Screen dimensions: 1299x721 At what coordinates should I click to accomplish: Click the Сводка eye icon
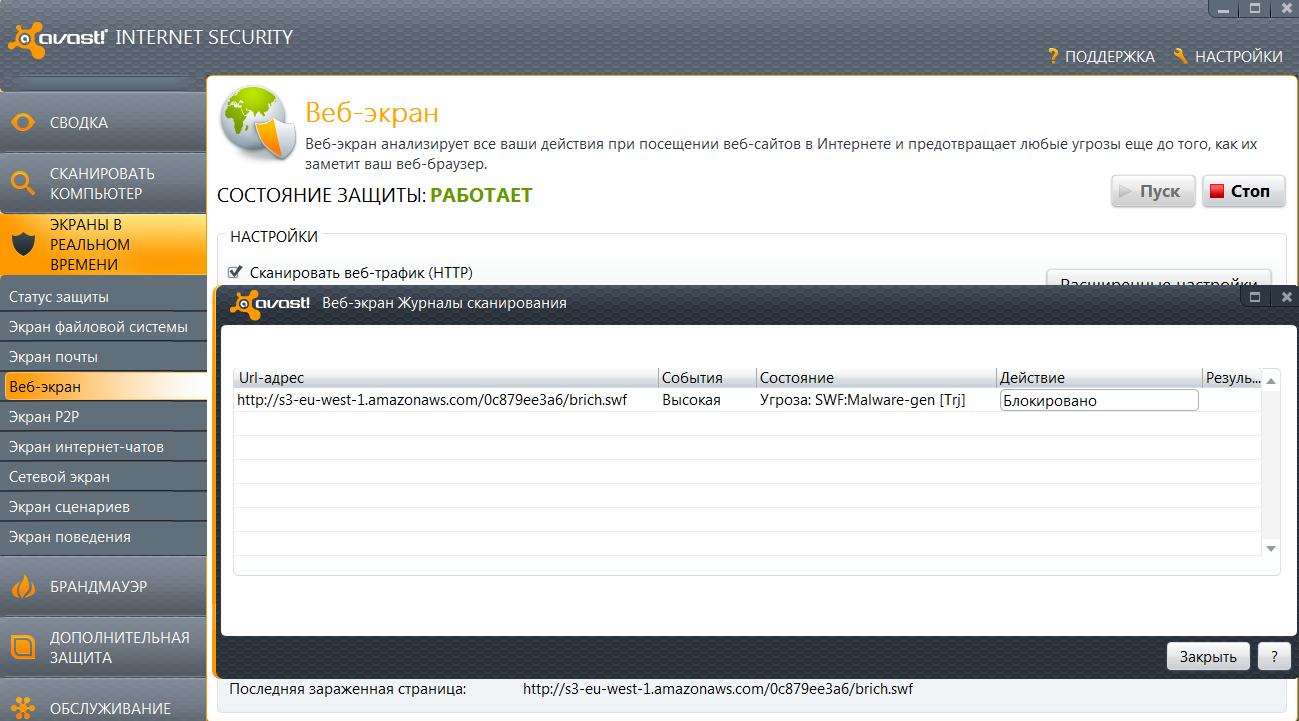[x=24, y=123]
